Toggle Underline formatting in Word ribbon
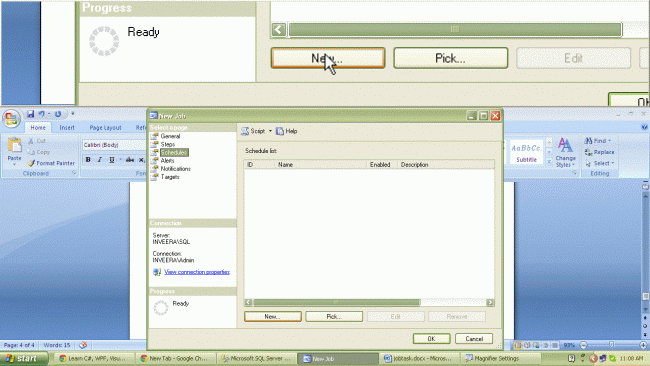This screenshot has height=366, width=650. 112,160
